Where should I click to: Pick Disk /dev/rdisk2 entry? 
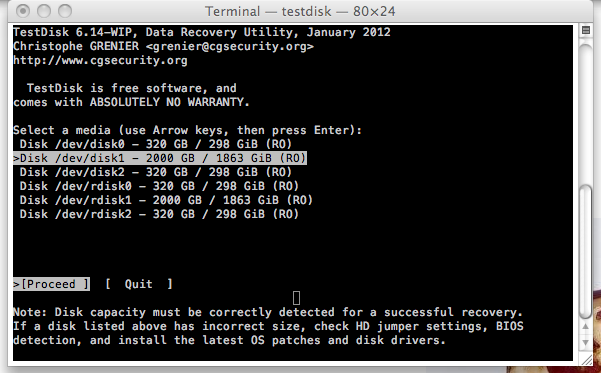coord(159,214)
